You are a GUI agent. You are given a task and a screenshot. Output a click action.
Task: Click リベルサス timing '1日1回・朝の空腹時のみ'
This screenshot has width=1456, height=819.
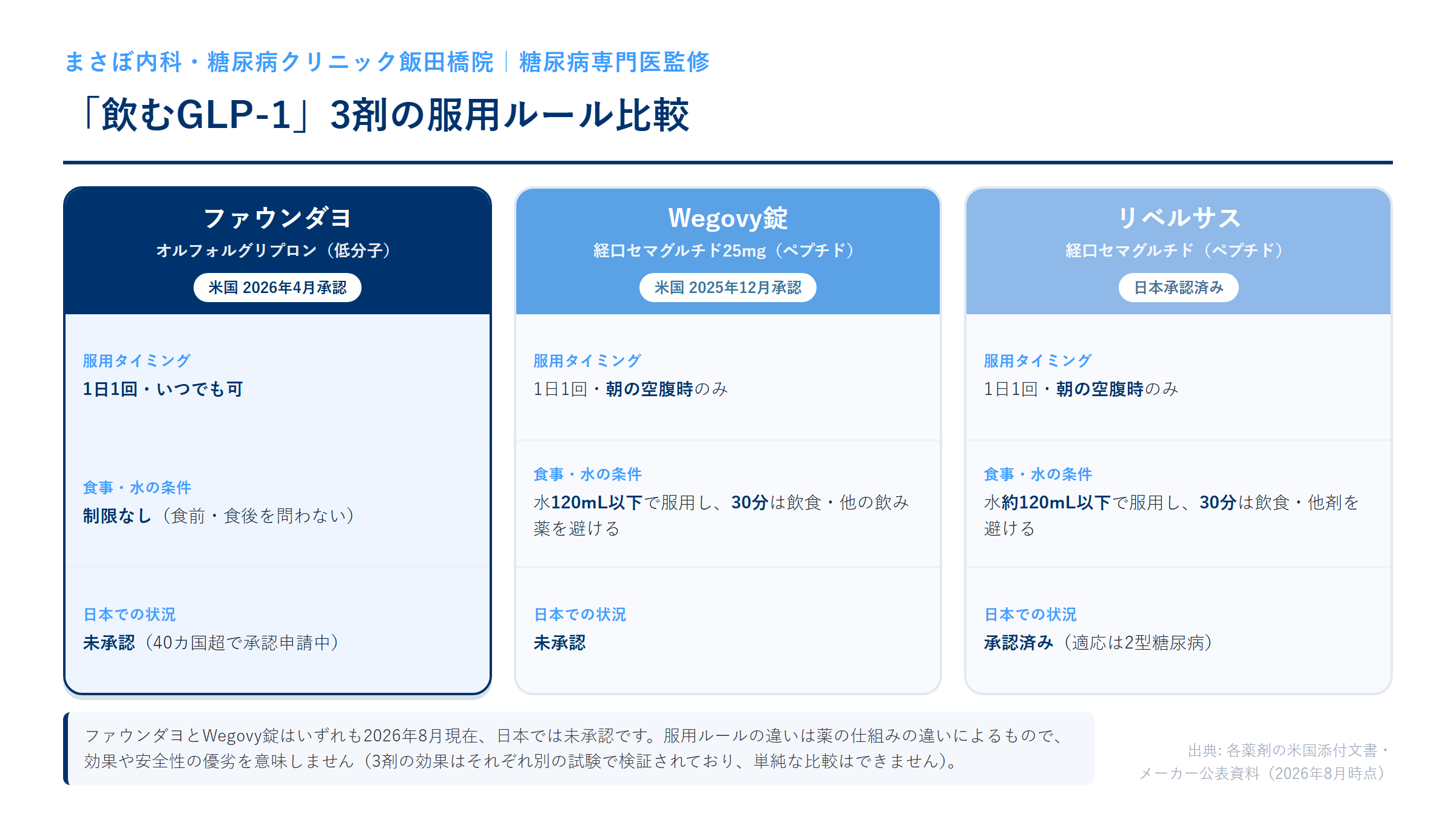pos(1081,389)
